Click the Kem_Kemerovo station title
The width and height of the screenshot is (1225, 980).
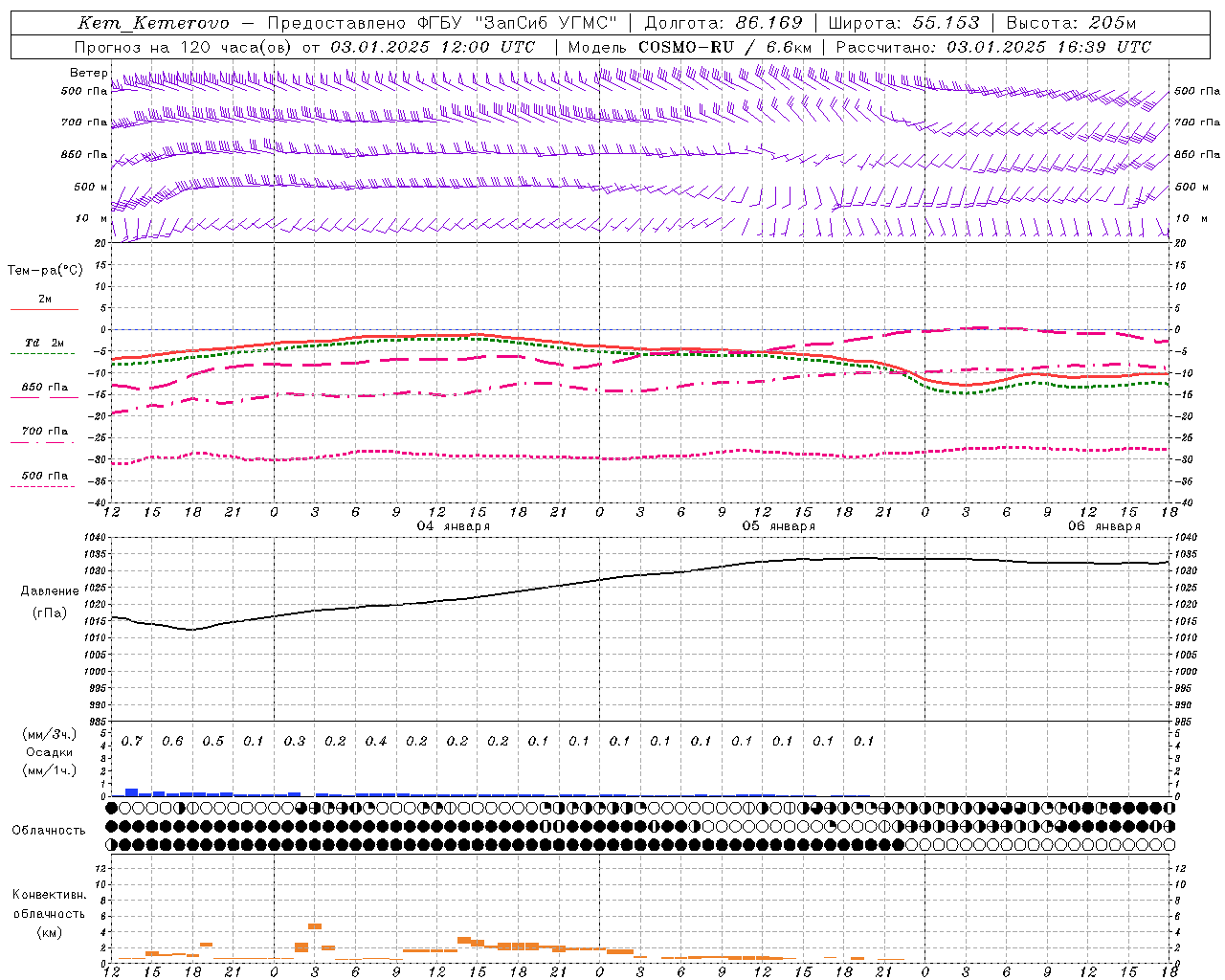153,23
